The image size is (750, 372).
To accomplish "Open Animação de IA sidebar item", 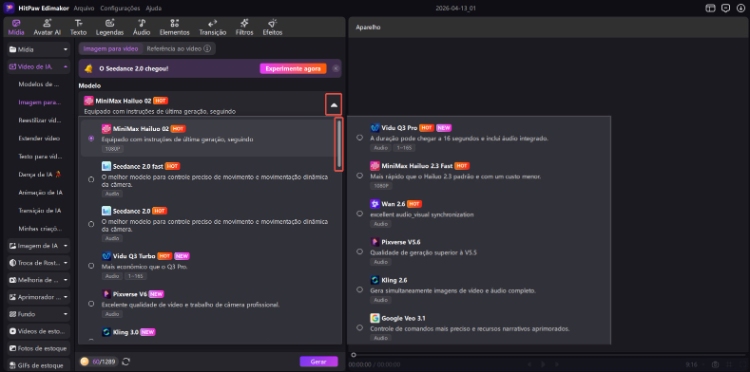I will point(40,193).
